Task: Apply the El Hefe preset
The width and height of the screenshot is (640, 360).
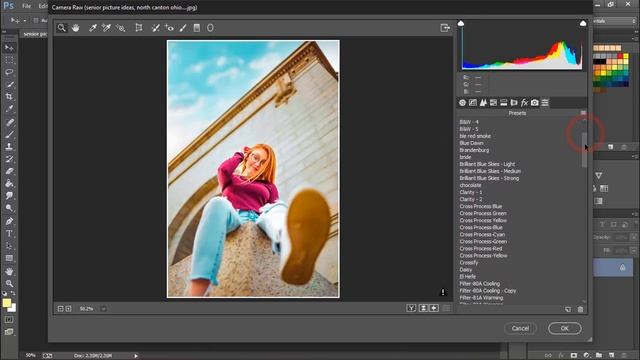Action: click(x=468, y=277)
